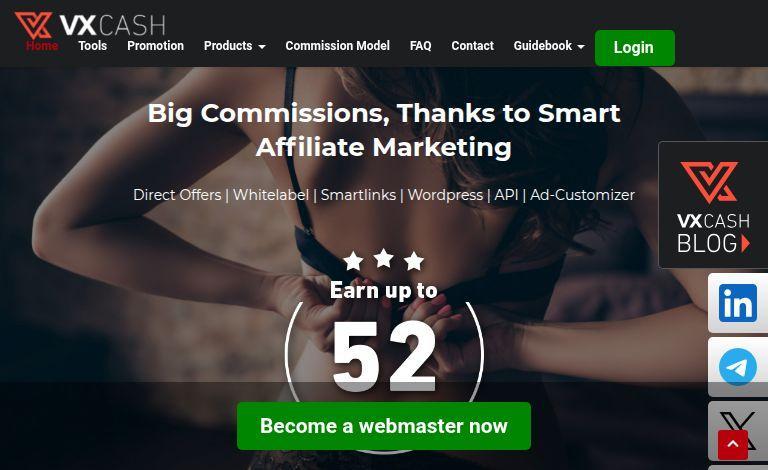The image size is (768, 470).
Task: Open the X (Twitter) social icon
Action: [738, 431]
